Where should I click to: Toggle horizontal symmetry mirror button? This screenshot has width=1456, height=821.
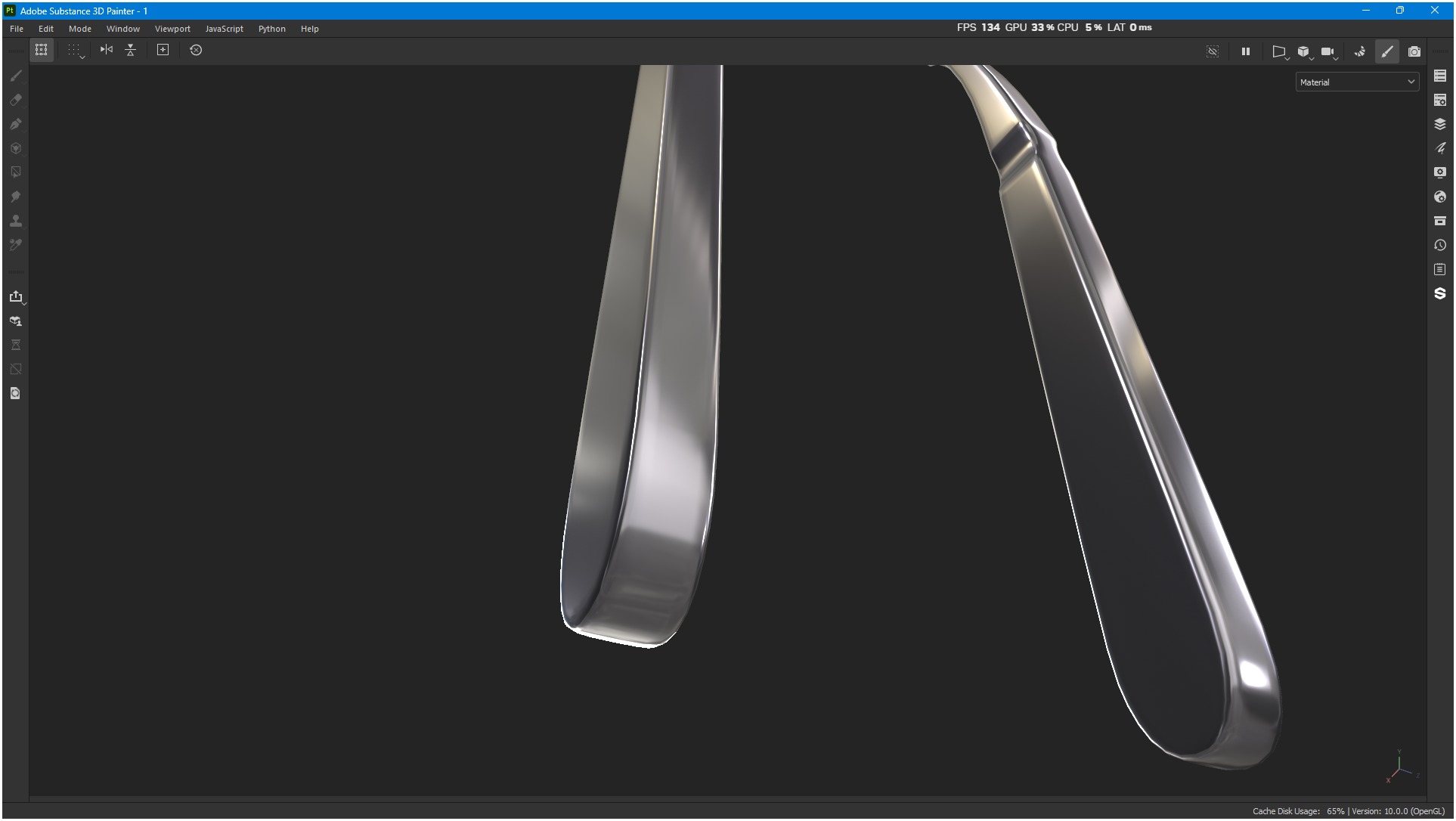tap(107, 50)
